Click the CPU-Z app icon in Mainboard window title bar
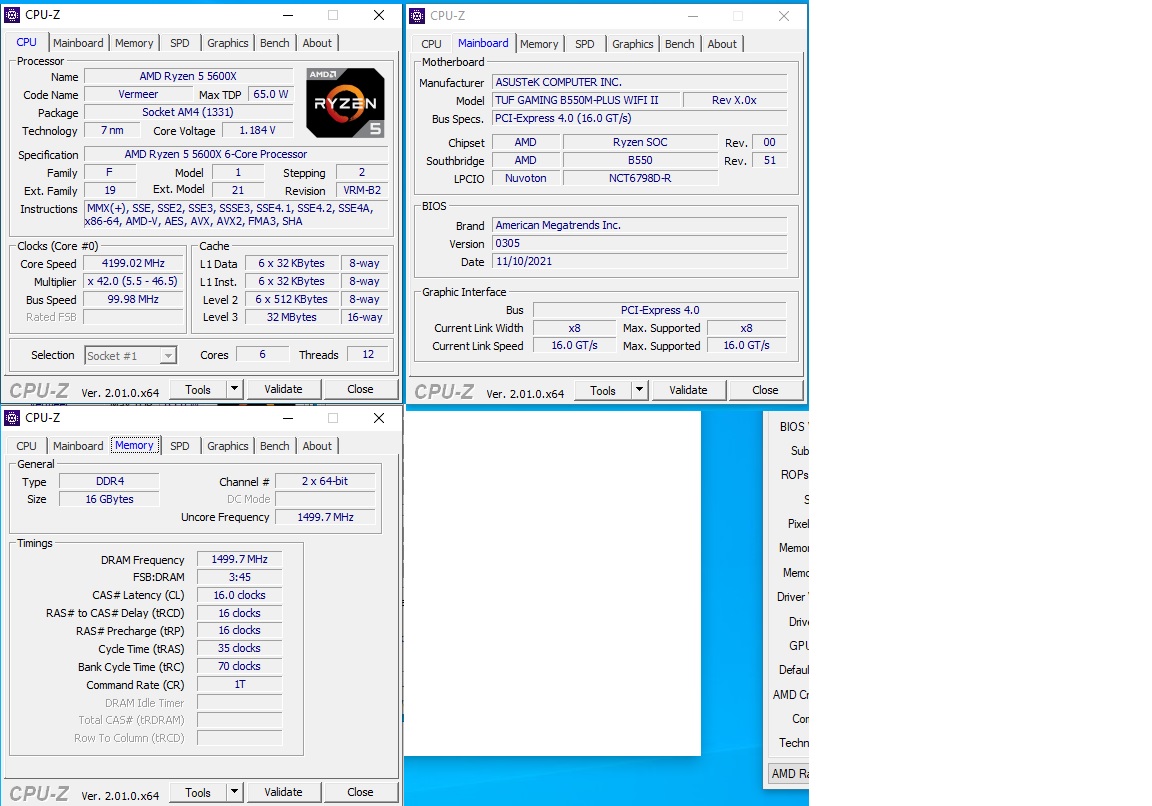 coord(417,15)
